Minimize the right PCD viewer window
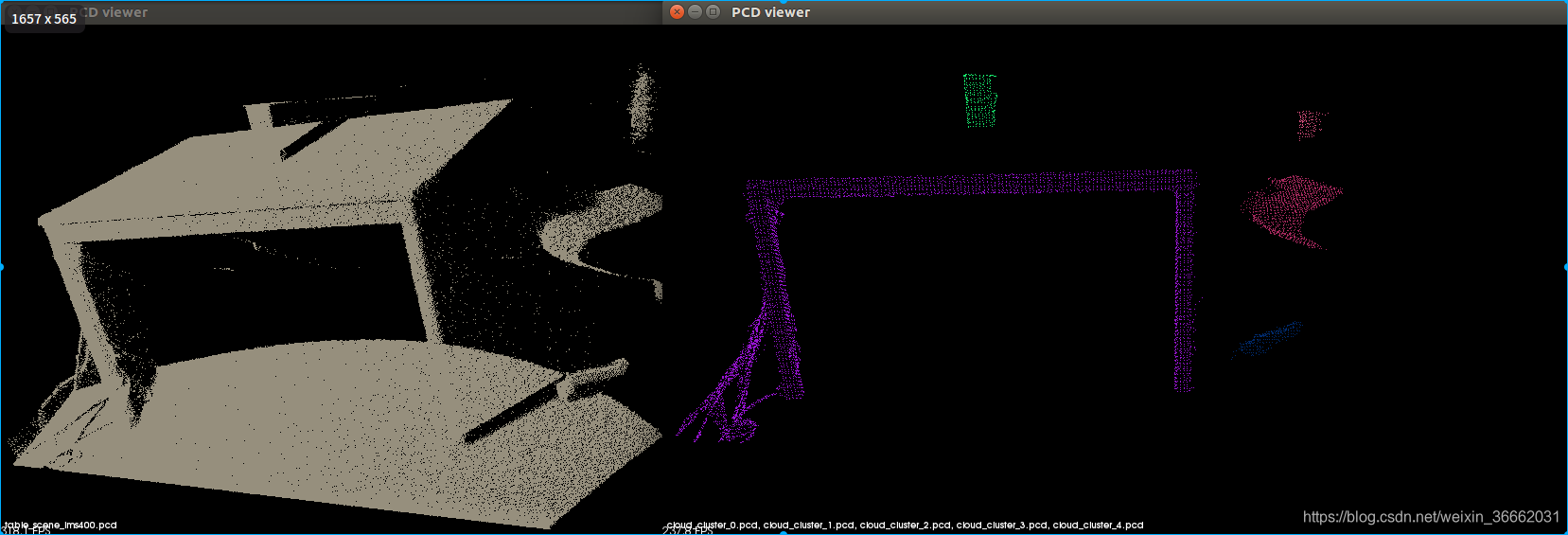Screen dimensions: 1568x535 point(695,11)
